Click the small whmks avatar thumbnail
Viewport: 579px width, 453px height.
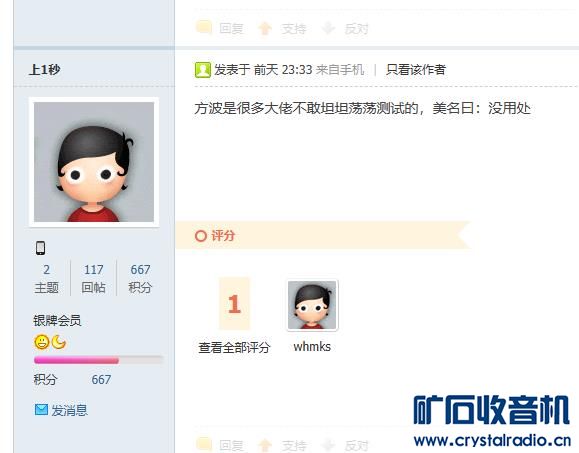click(312, 305)
